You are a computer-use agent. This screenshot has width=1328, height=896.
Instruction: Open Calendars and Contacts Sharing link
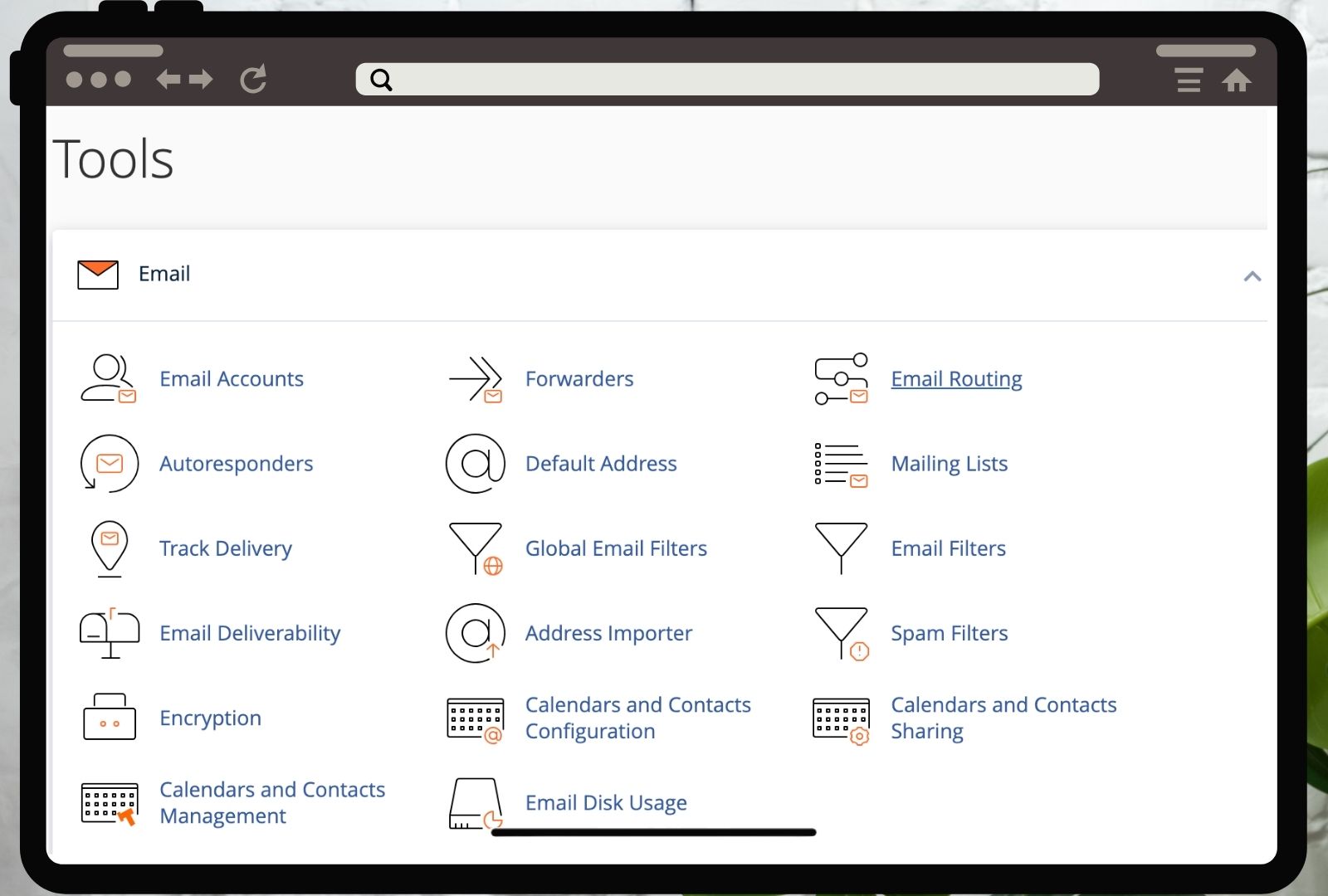[1003, 718]
